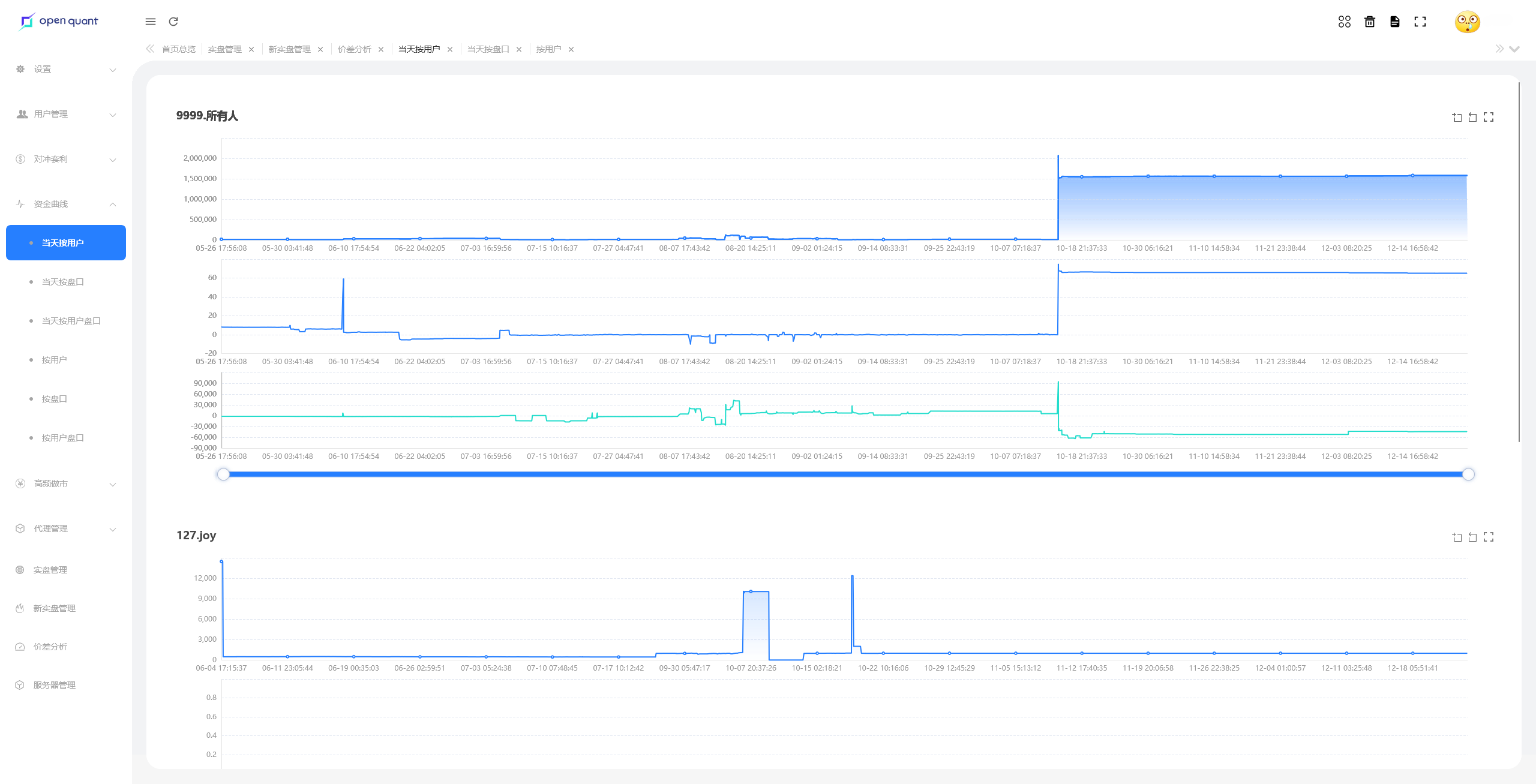Screen dimensions: 1536x784
Task: Click the right handle of chart range slider
Action: [1468, 474]
